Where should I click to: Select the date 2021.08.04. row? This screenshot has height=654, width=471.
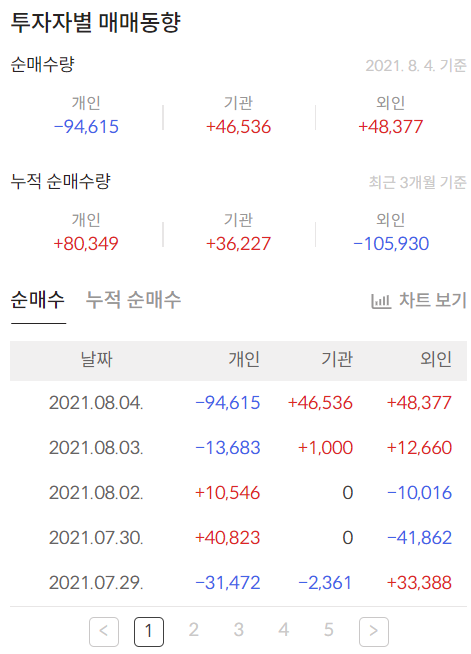click(238, 403)
